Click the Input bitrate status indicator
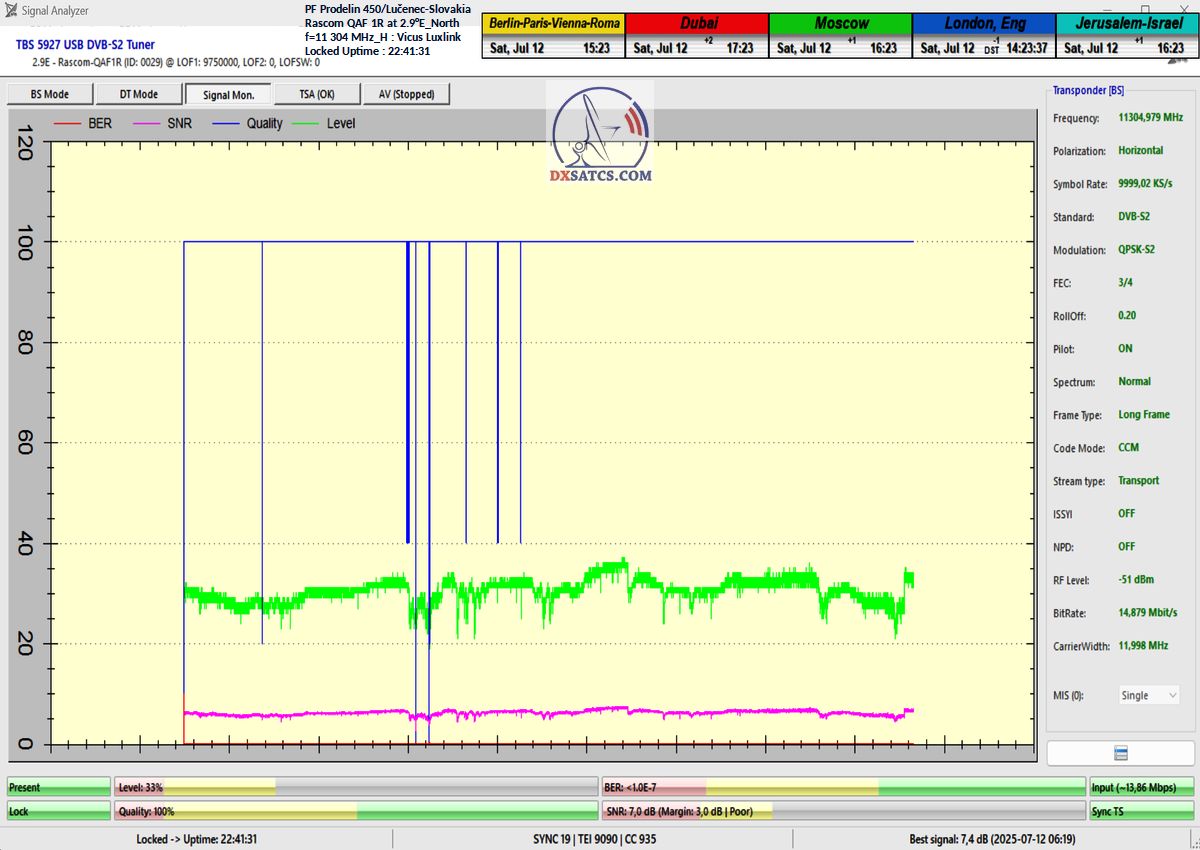Viewport: 1200px width, 850px height. pyautogui.click(x=1141, y=787)
